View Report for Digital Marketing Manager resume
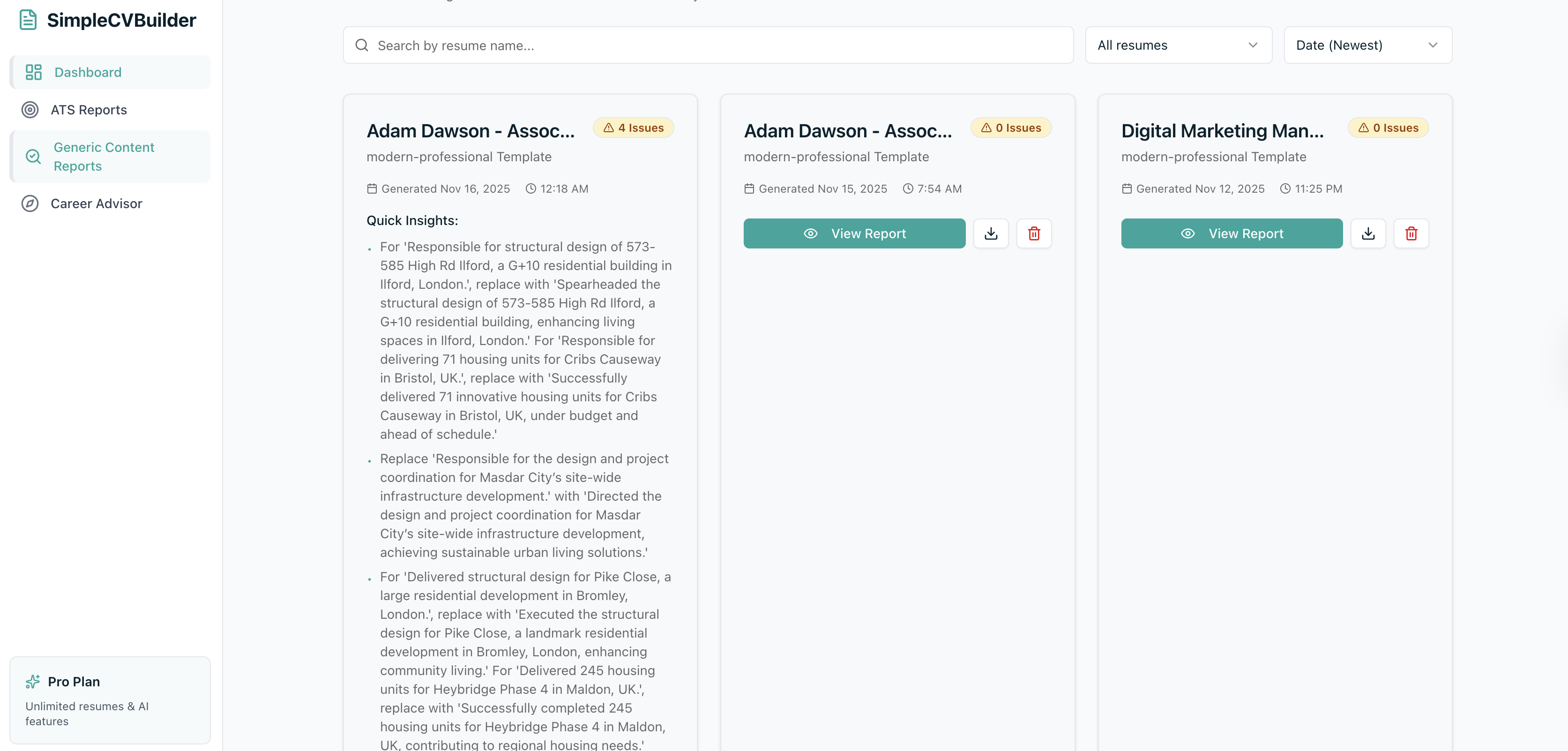1568x751 pixels. coord(1232,233)
